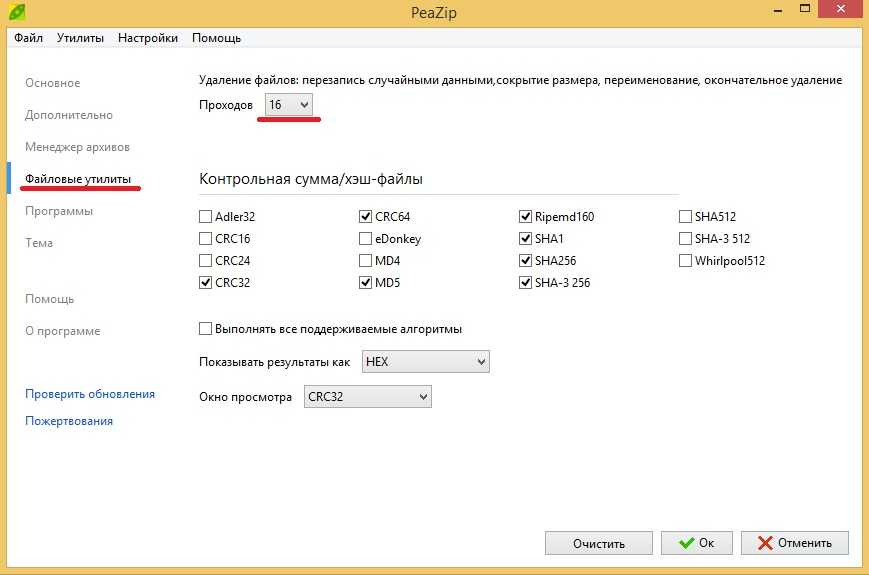869x575 pixels.
Task: Minimize the PeaZip window
Action: (778, 10)
